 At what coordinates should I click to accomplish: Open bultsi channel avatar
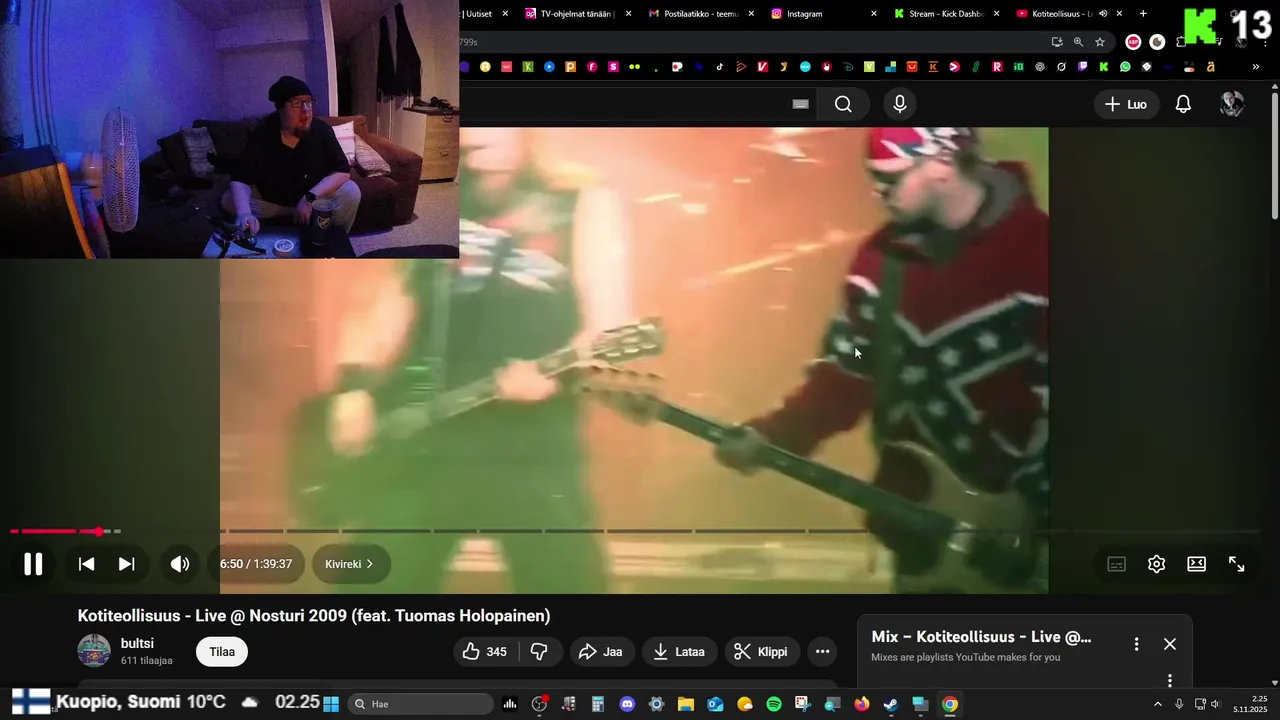(x=94, y=651)
